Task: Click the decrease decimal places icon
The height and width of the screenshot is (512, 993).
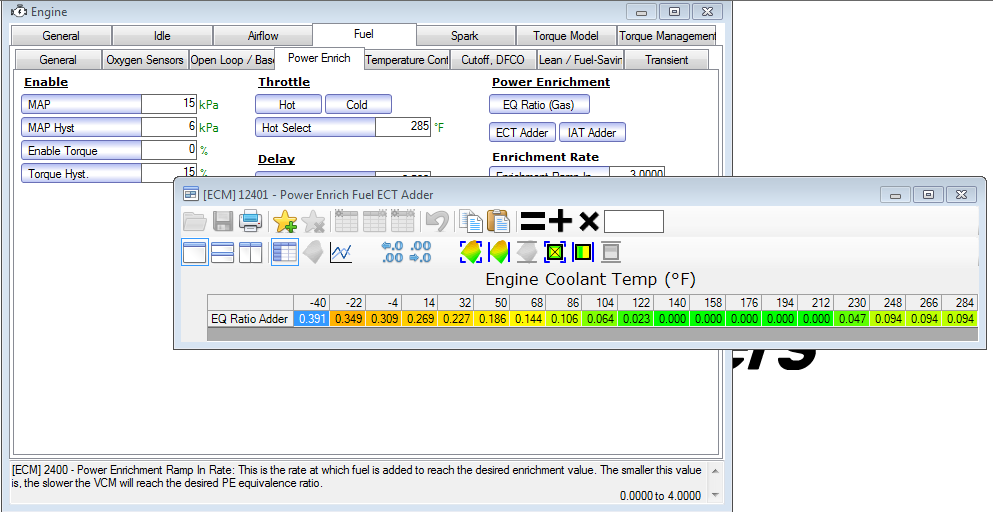Action: pos(421,253)
